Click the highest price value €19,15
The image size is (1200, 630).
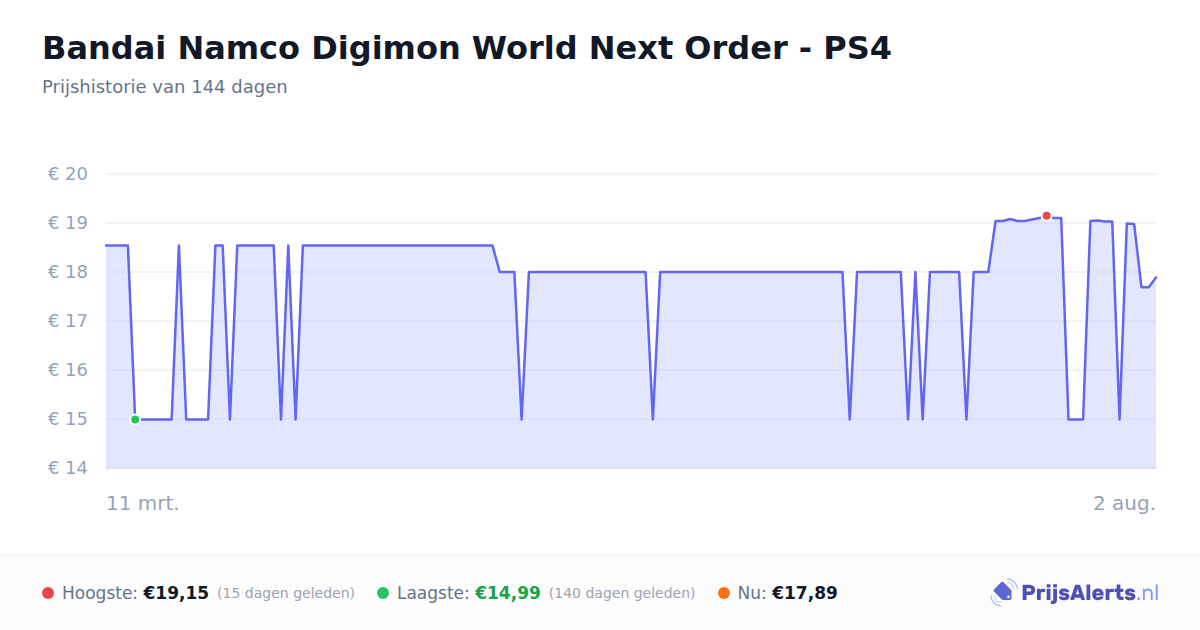tap(176, 593)
